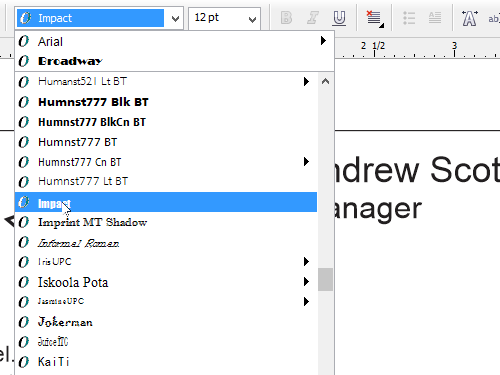Toggle the Italic formatting button
500x375 pixels.
tap(312, 18)
